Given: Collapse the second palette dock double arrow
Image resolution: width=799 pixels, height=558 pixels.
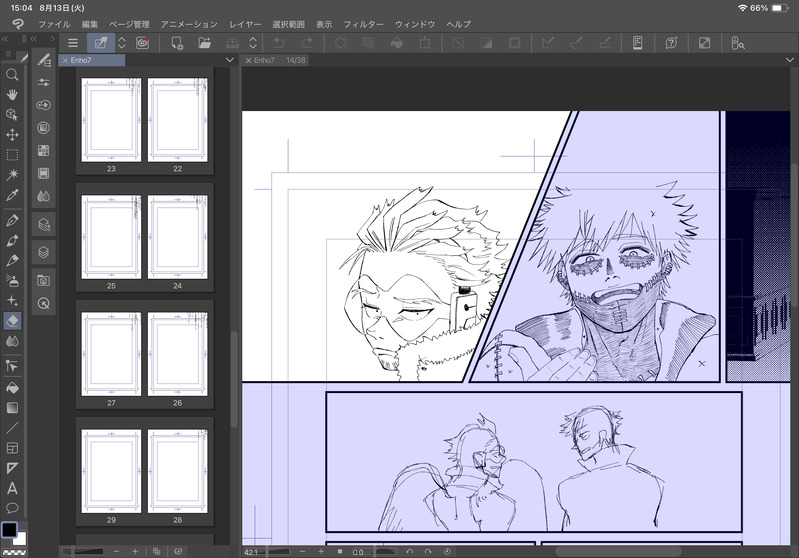Looking at the screenshot, I should 34,39.
